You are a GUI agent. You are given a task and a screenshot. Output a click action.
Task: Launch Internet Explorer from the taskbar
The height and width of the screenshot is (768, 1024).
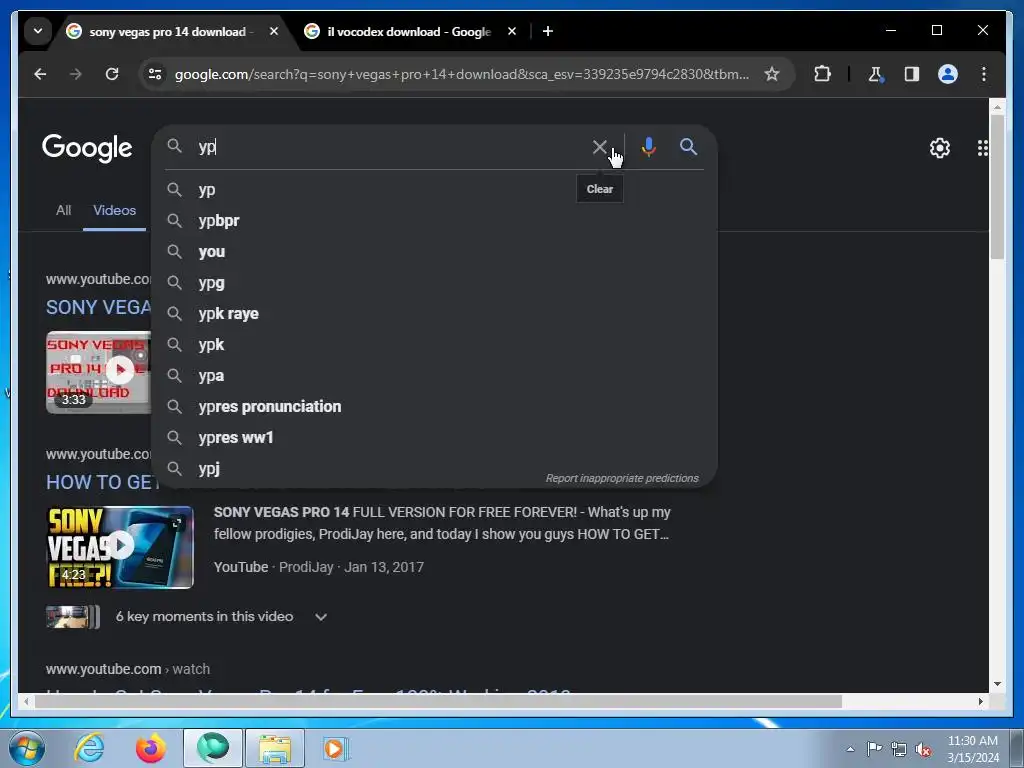coord(89,748)
